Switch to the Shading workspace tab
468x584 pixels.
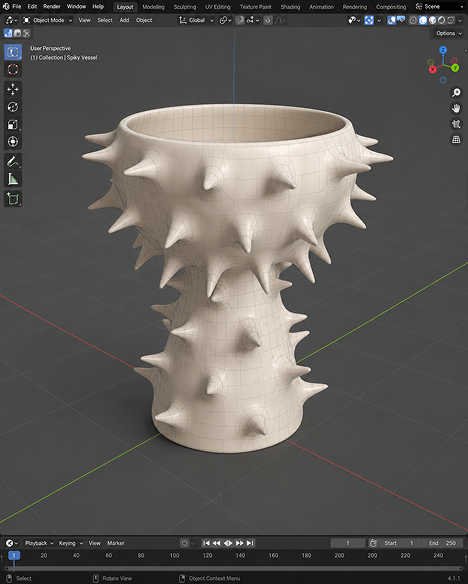pyautogui.click(x=290, y=7)
